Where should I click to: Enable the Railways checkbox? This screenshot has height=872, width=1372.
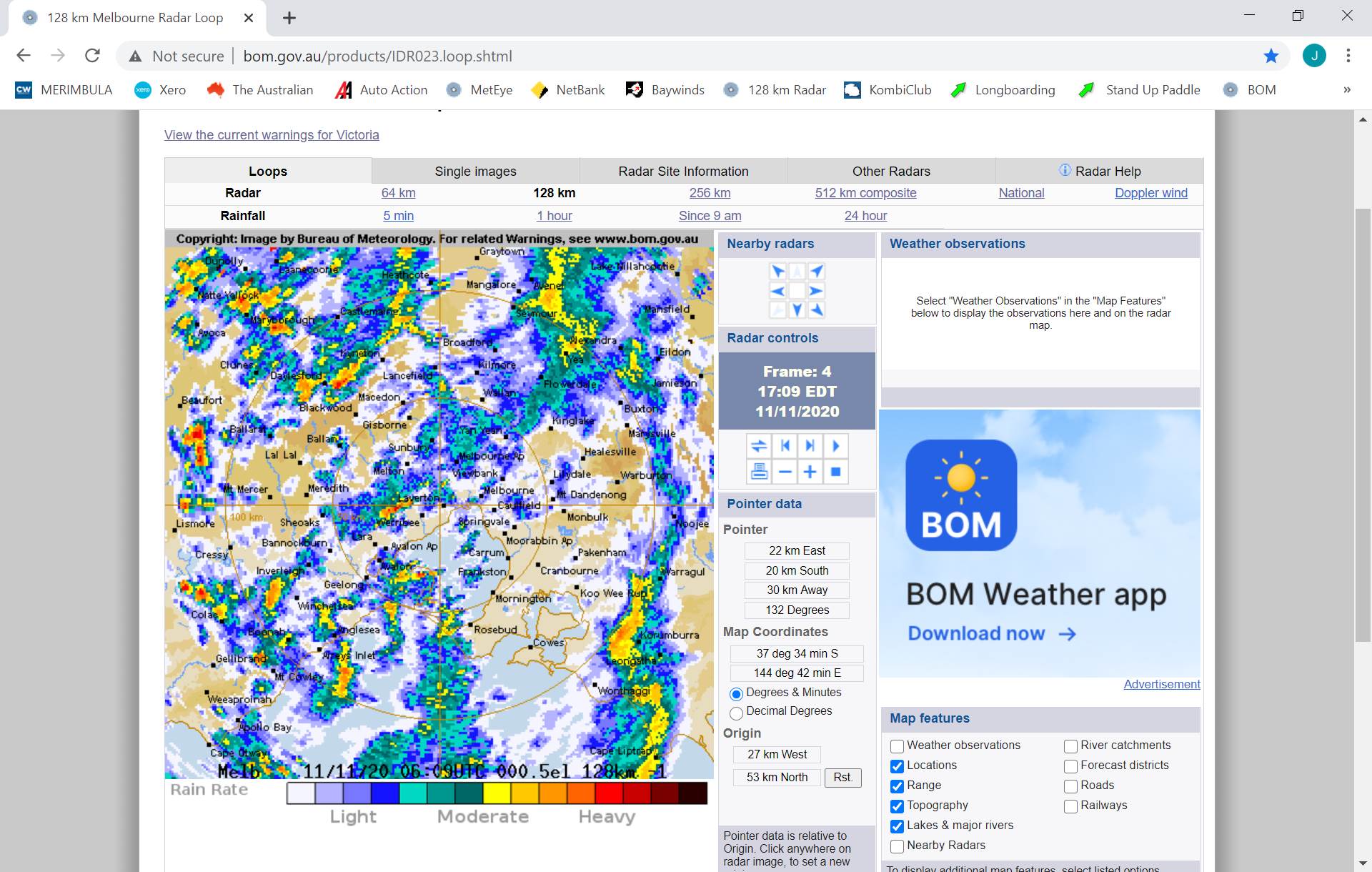[1070, 806]
